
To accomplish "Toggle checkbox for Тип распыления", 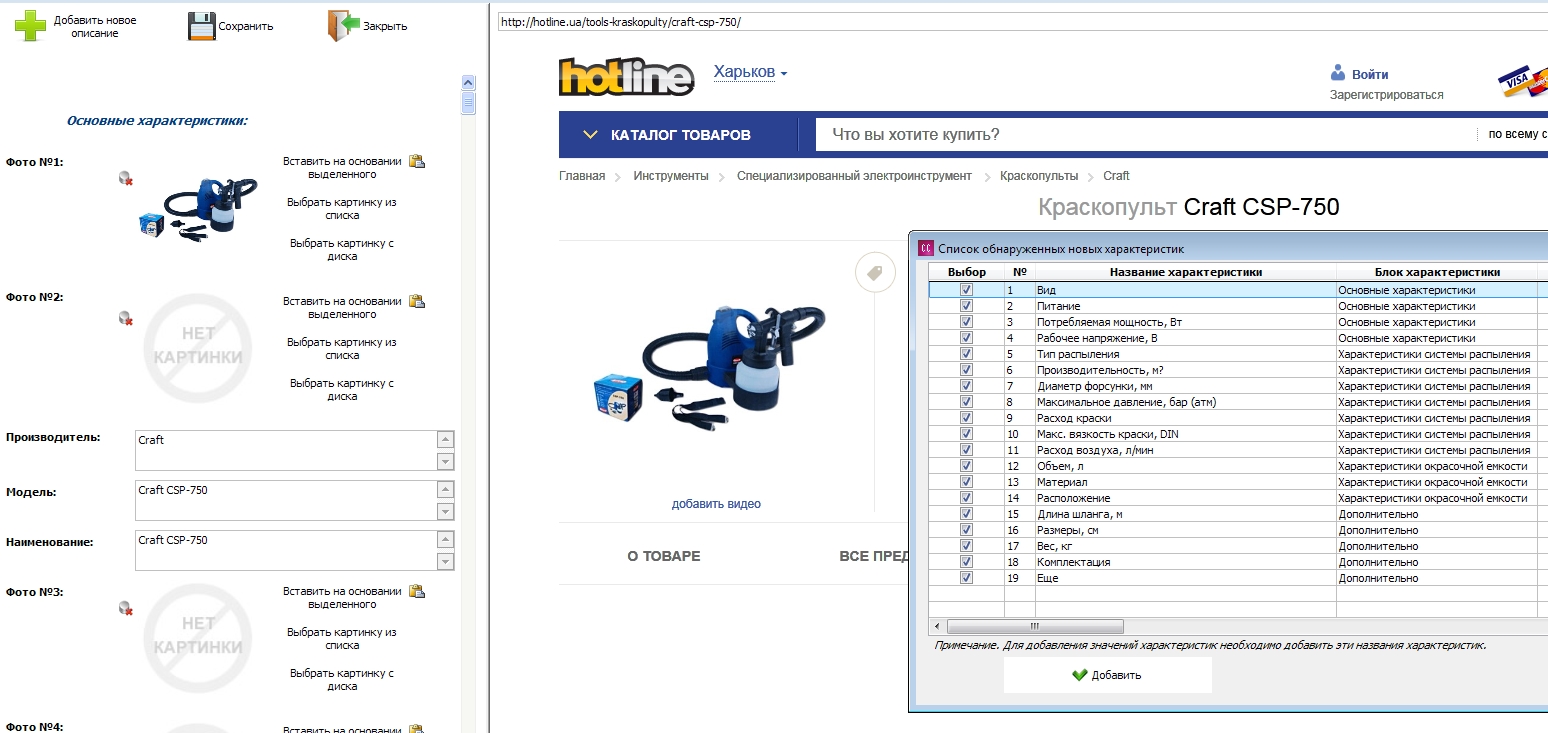I will 966,354.
